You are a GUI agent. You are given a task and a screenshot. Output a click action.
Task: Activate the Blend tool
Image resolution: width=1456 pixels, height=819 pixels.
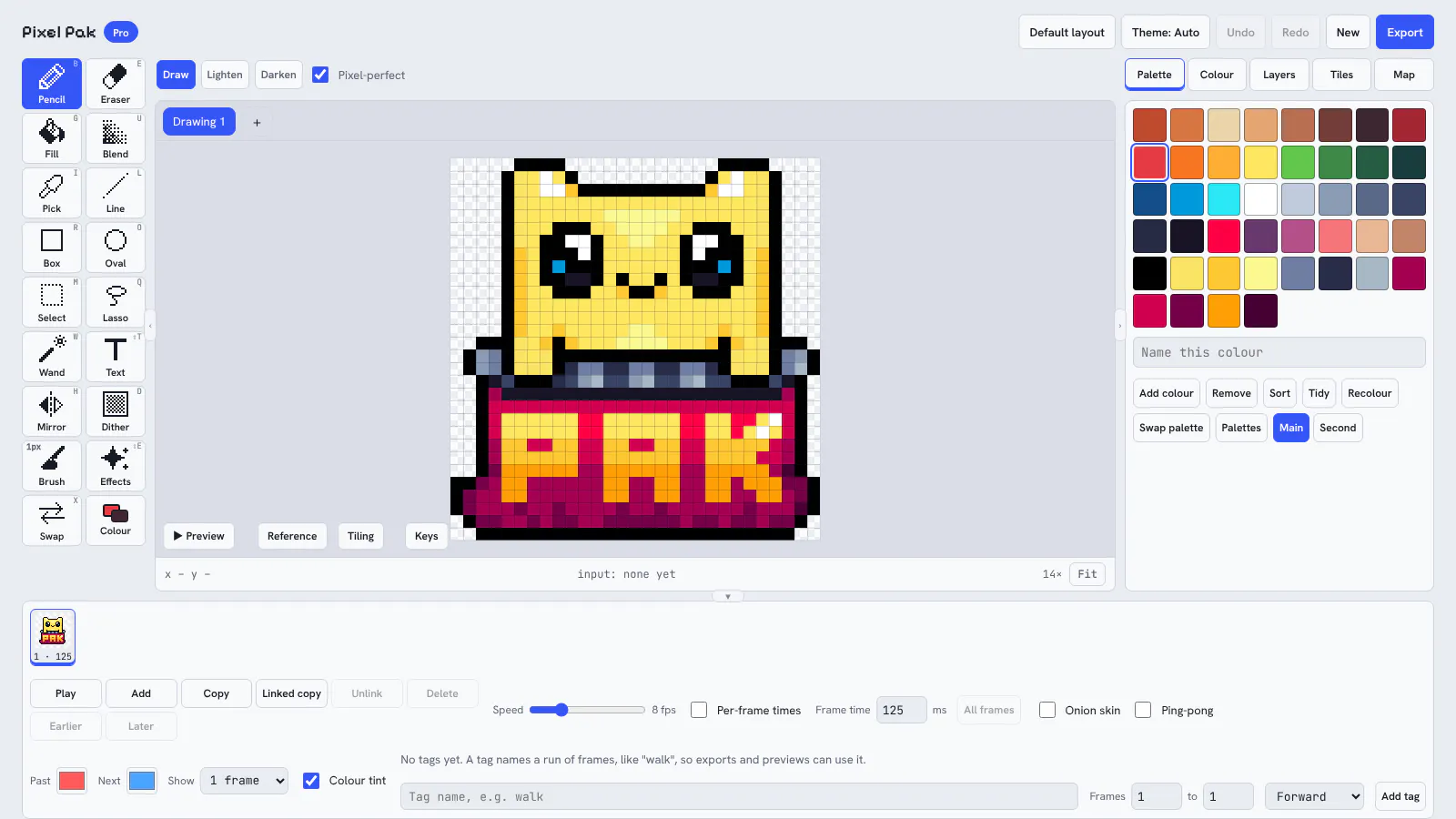[x=116, y=138]
